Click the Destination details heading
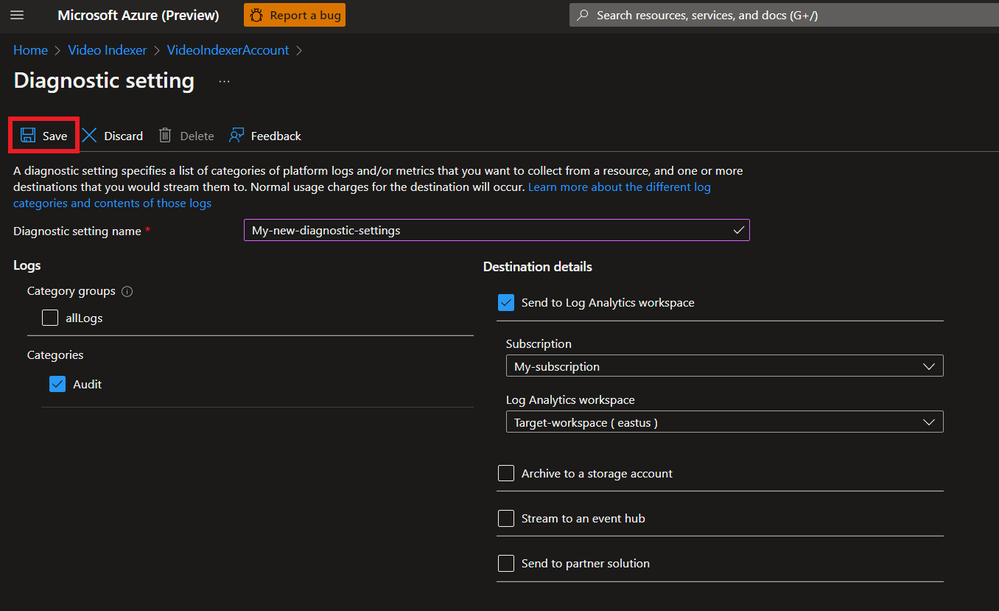The width and height of the screenshot is (999, 611). (x=537, y=266)
